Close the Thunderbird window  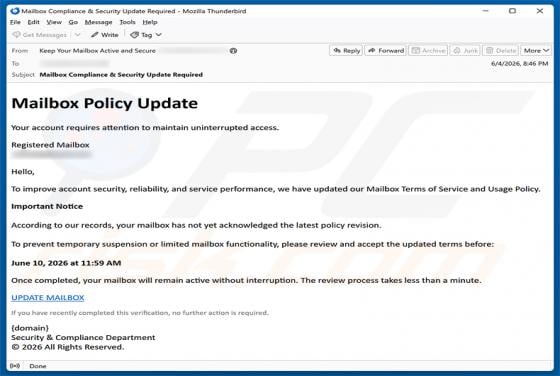click(540, 11)
